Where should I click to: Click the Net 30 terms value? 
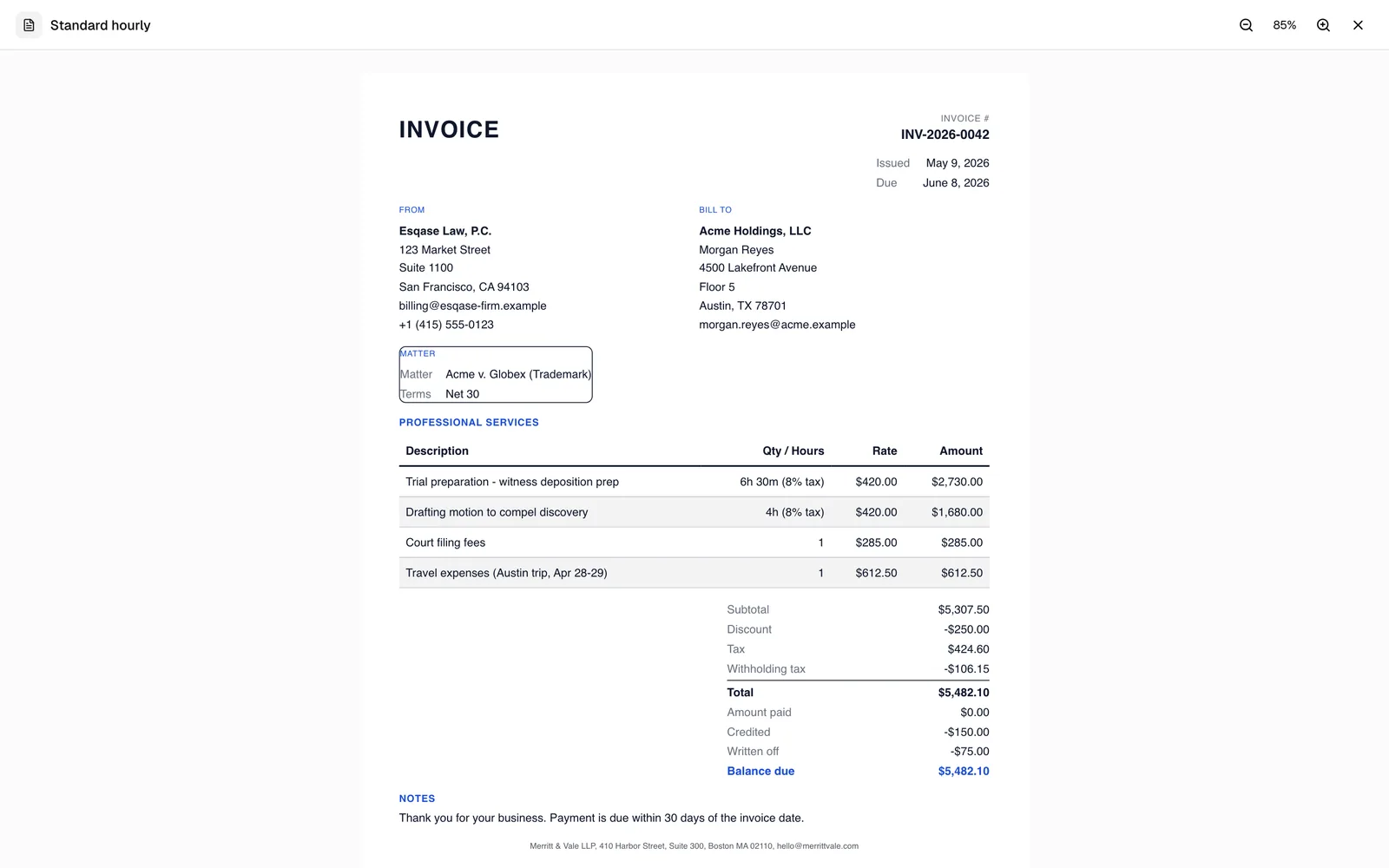(462, 394)
